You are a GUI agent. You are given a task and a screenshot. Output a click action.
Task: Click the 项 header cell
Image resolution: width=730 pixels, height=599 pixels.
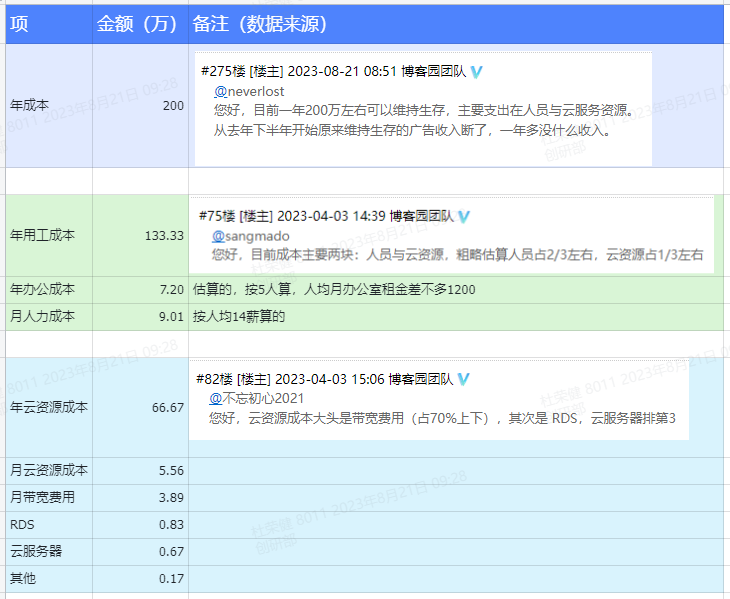point(49,24)
